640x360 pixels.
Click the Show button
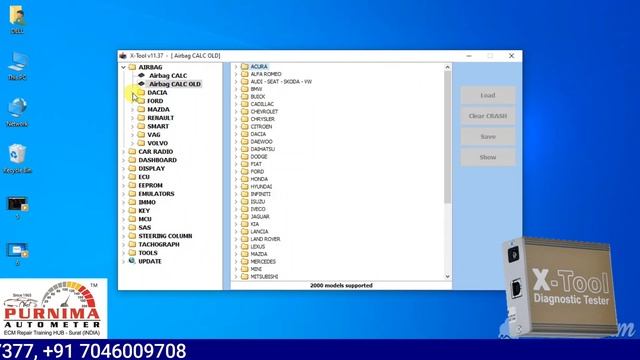[x=488, y=157]
